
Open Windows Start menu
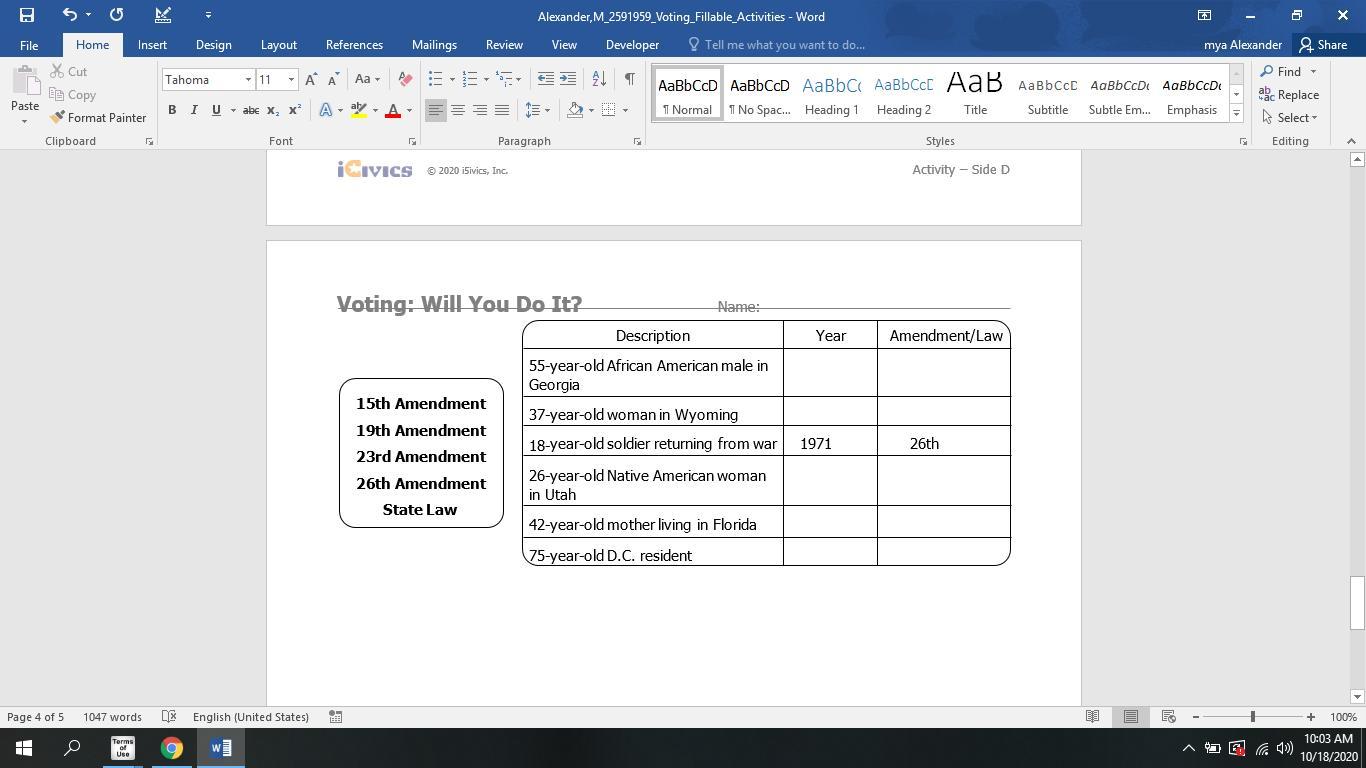(24, 748)
